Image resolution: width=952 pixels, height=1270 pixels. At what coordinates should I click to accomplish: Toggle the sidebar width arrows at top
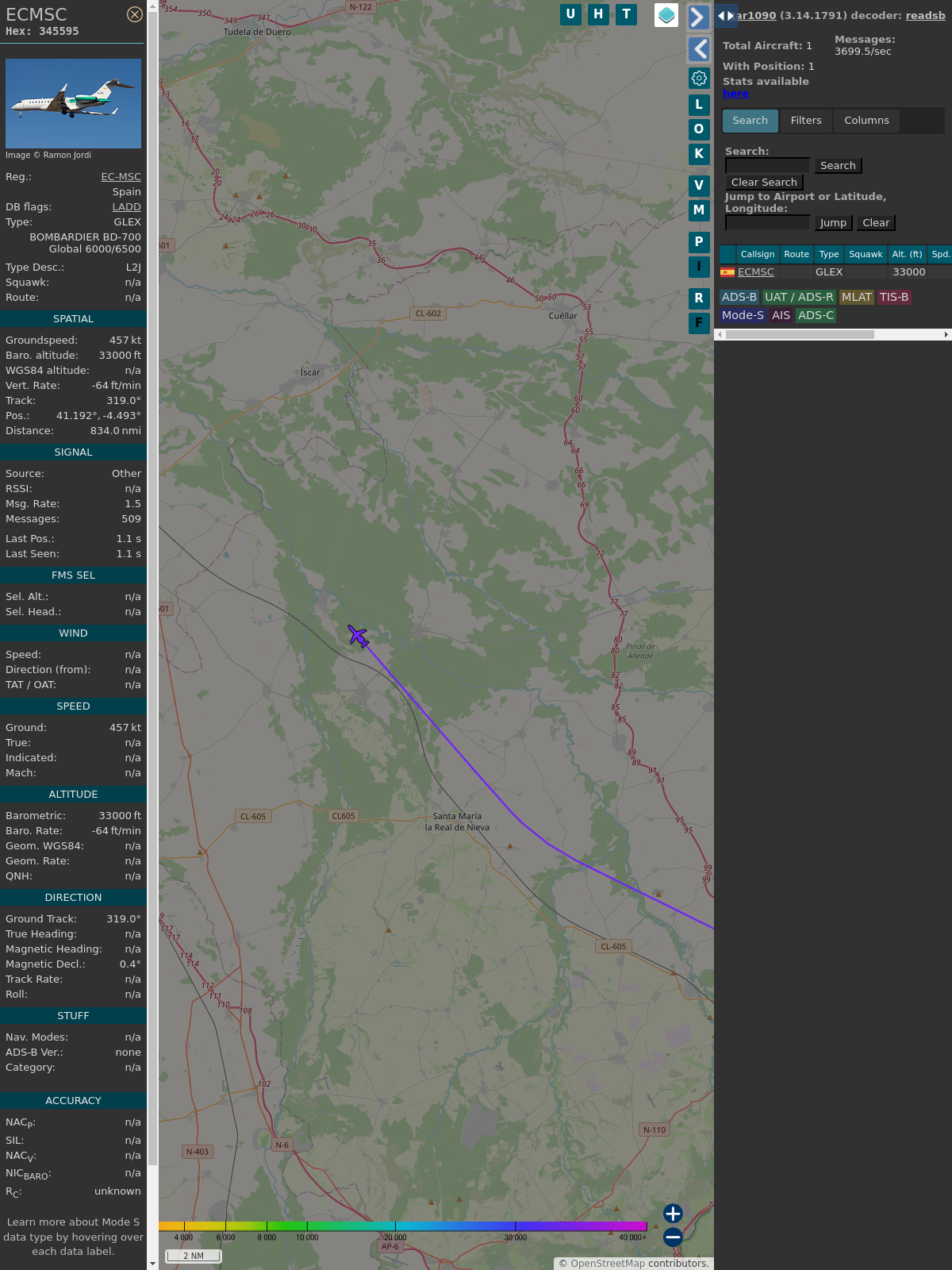tap(725, 16)
